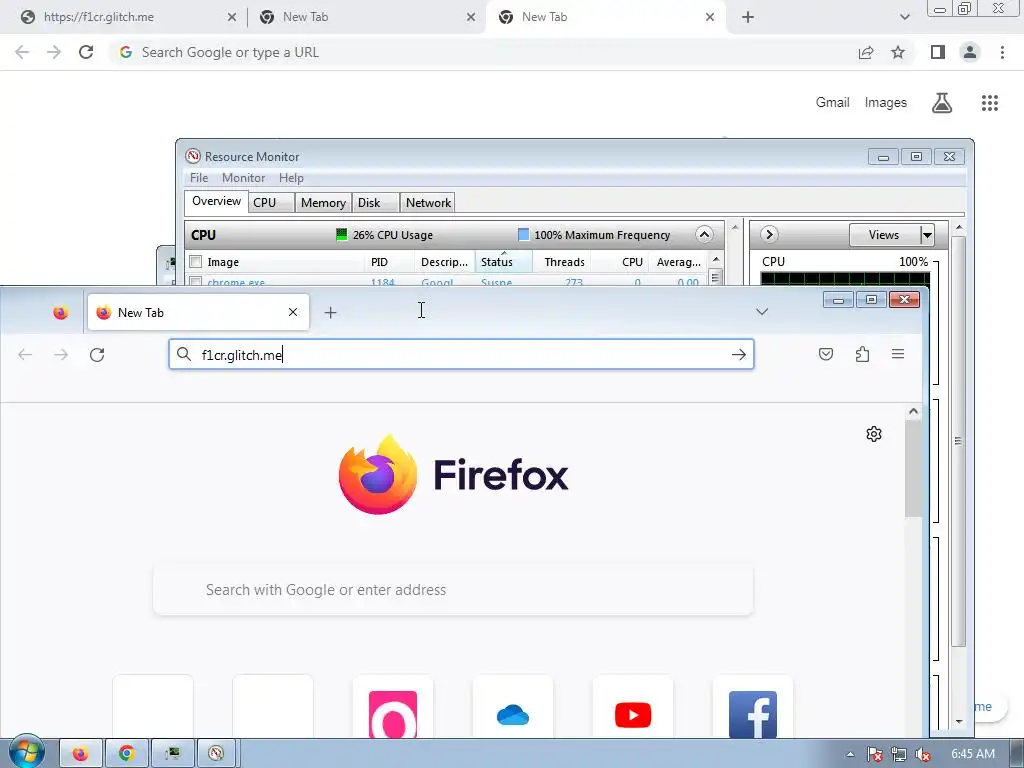This screenshot has width=1024, height=768.
Task: Open Firefox from taskbar
Action: 80,754
